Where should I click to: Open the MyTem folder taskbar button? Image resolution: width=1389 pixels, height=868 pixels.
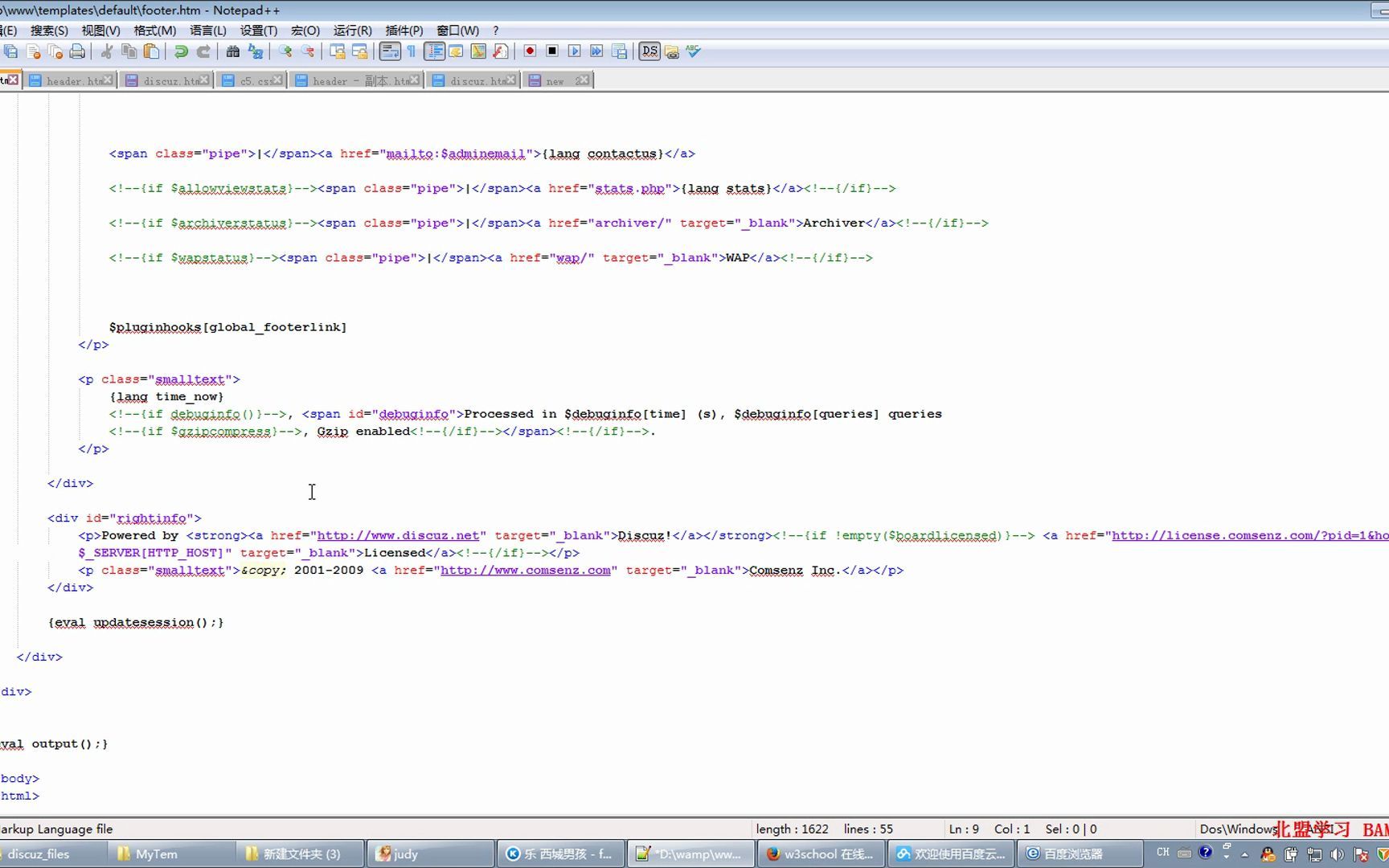[173, 854]
